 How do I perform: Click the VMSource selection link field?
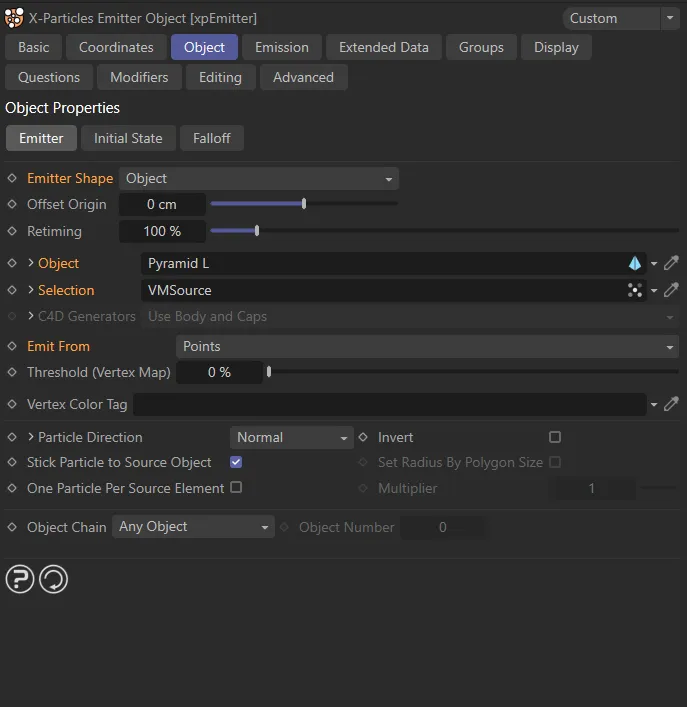click(394, 290)
